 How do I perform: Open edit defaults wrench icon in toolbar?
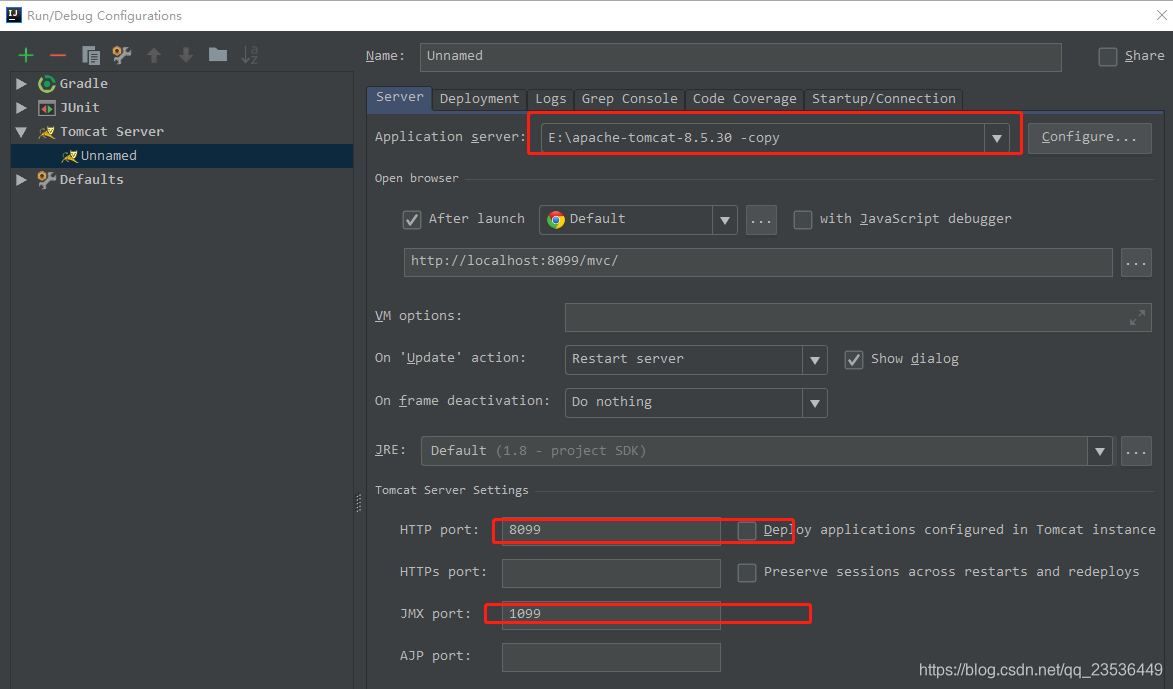(x=122, y=55)
